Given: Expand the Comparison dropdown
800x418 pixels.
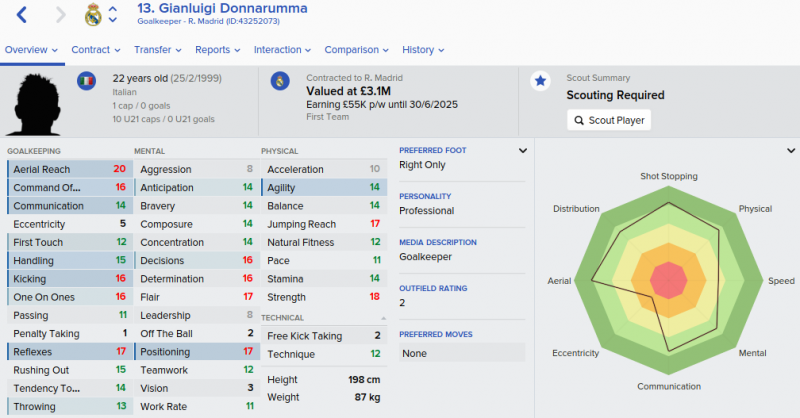Looking at the screenshot, I should click(x=357, y=50).
